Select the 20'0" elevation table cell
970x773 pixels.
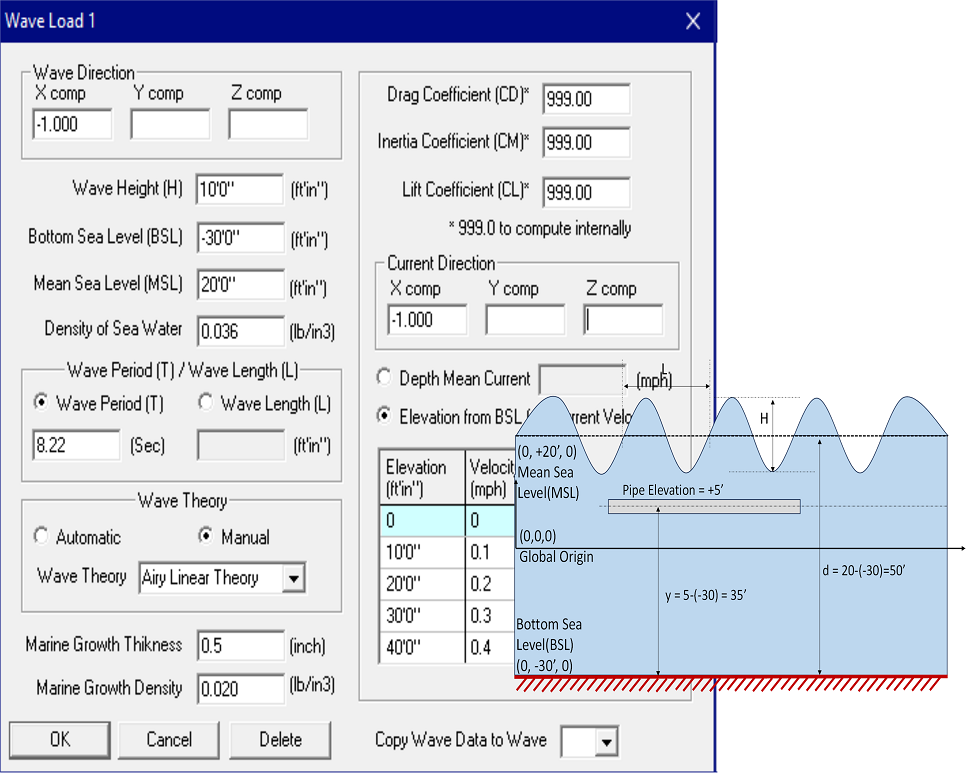coord(422,584)
